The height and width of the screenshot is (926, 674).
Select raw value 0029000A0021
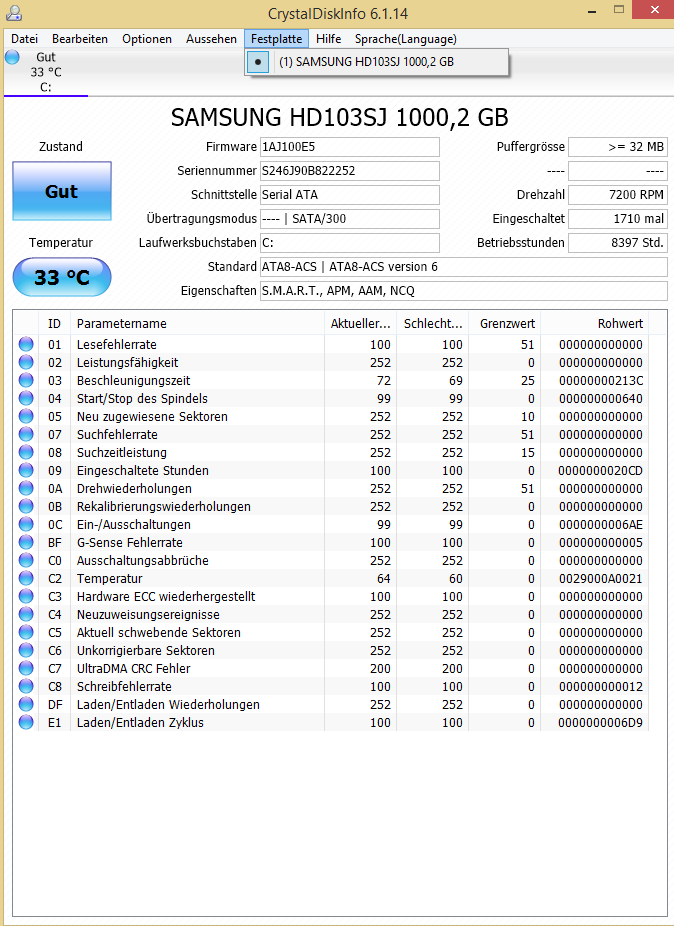600,579
